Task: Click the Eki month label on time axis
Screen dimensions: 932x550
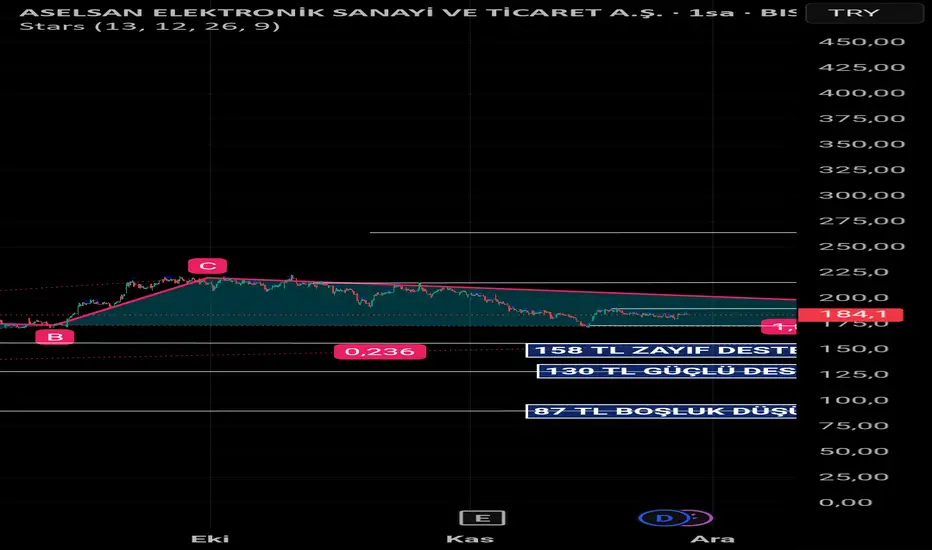Action: tap(210, 539)
